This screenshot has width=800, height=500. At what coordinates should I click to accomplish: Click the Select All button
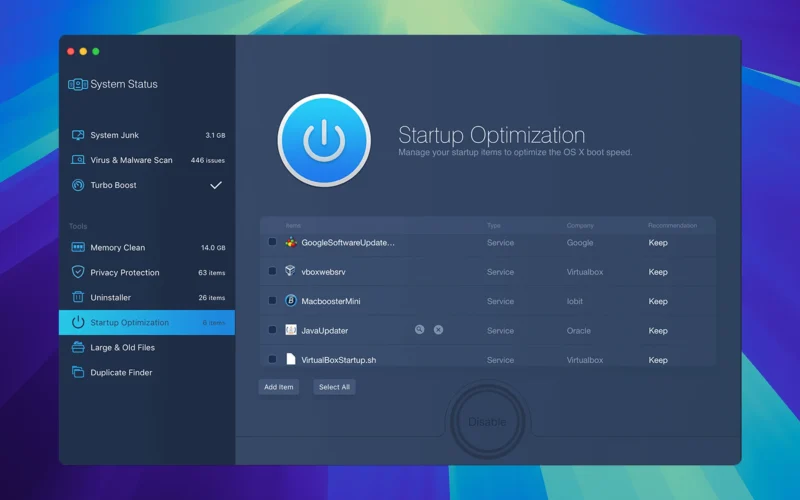click(x=334, y=387)
